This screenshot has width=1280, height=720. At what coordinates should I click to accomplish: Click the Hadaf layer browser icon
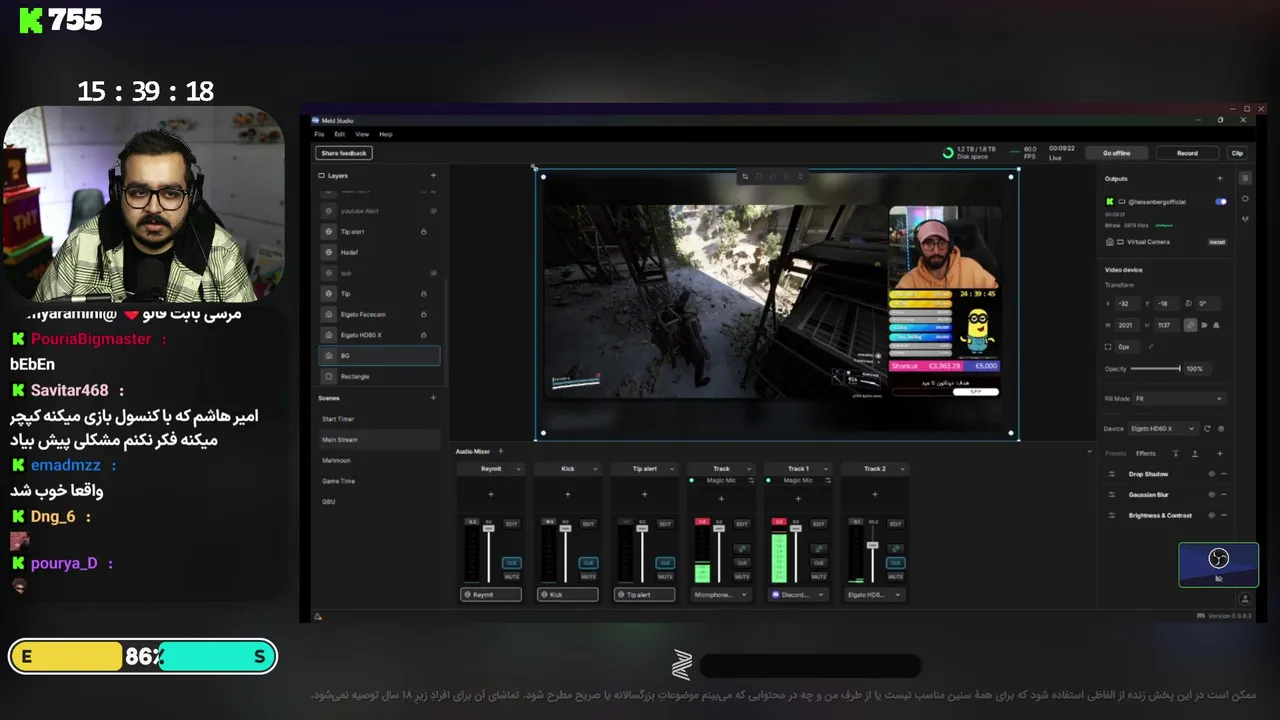pos(329,252)
